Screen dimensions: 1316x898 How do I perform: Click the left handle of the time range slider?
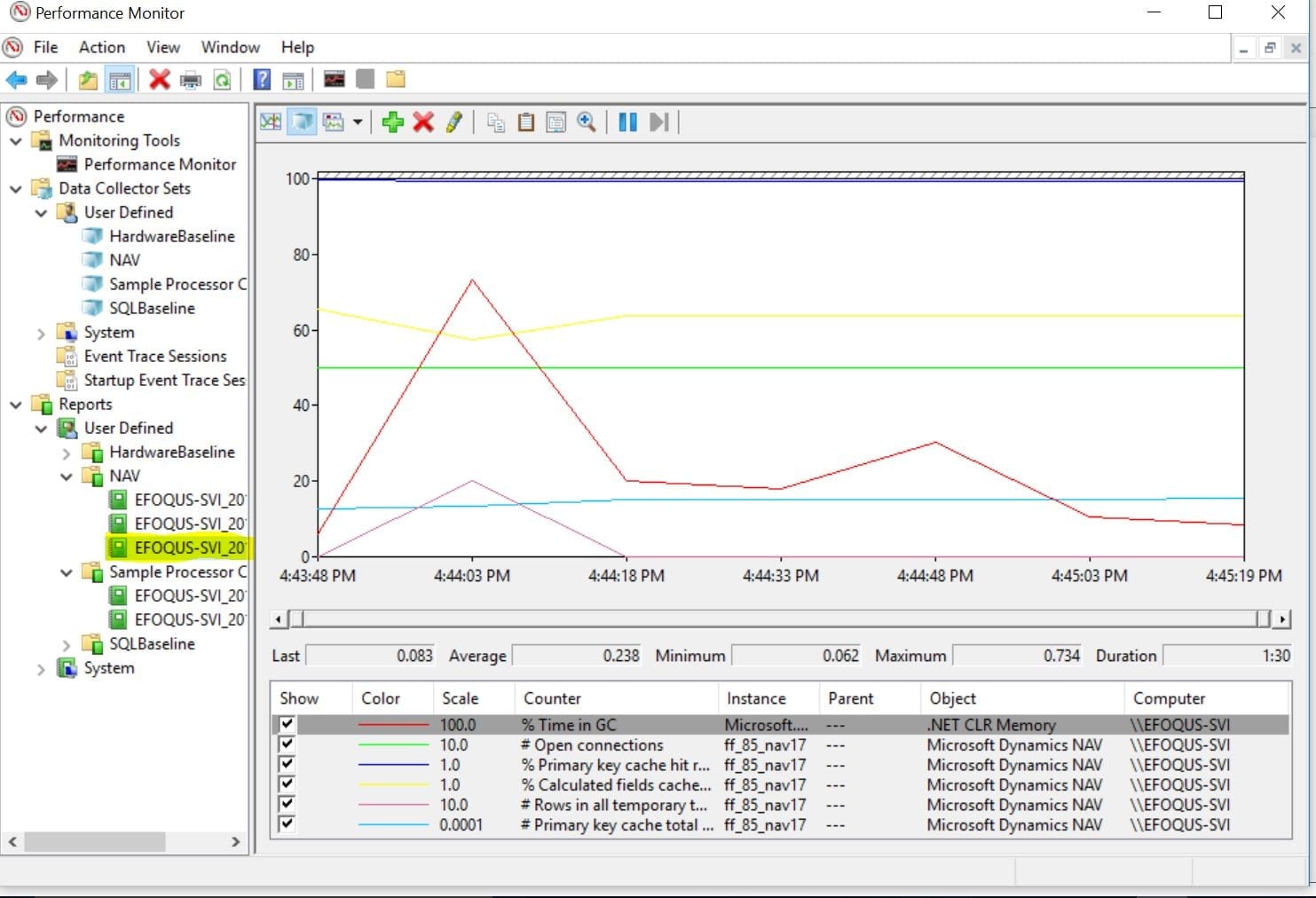(x=297, y=618)
